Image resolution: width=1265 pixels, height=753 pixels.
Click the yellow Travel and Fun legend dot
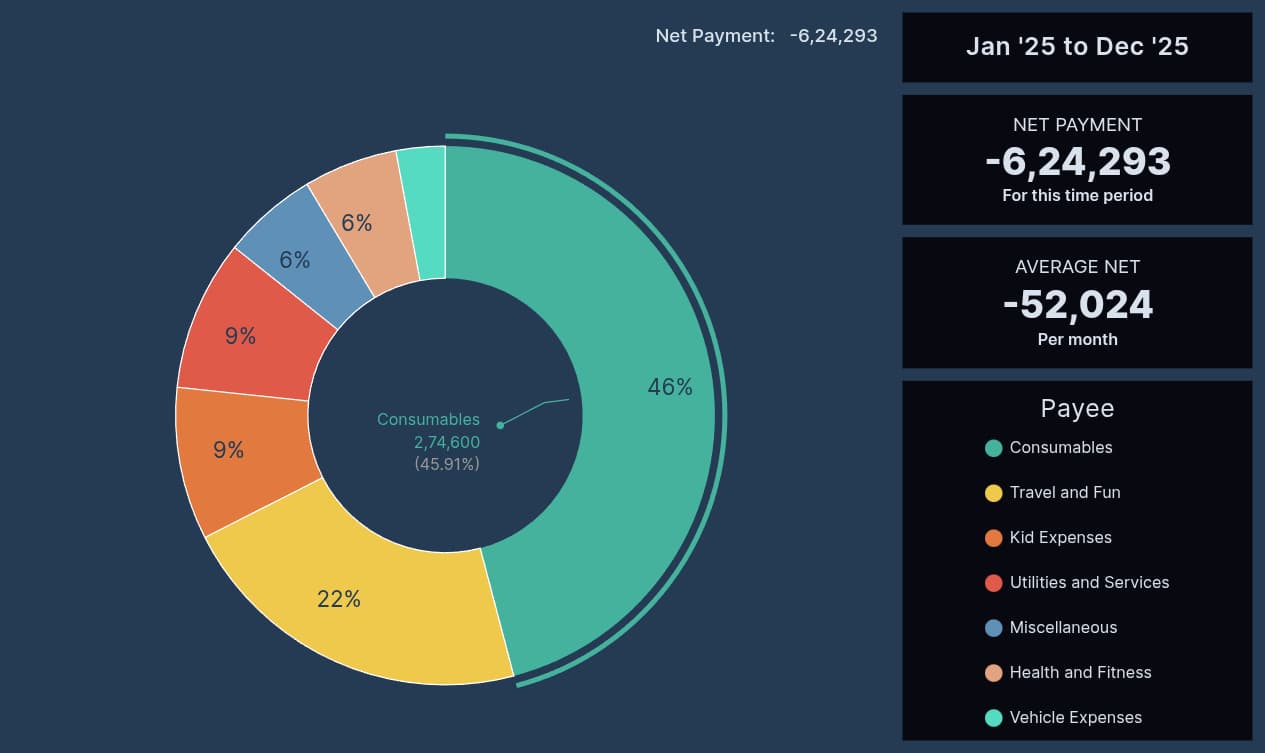click(x=993, y=493)
